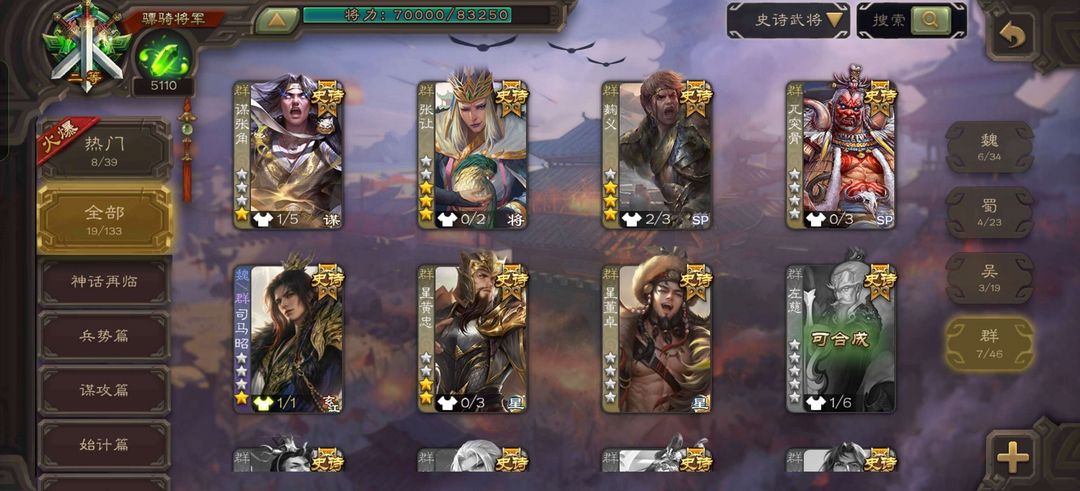Click the 将力 progress bar

pos(408,14)
